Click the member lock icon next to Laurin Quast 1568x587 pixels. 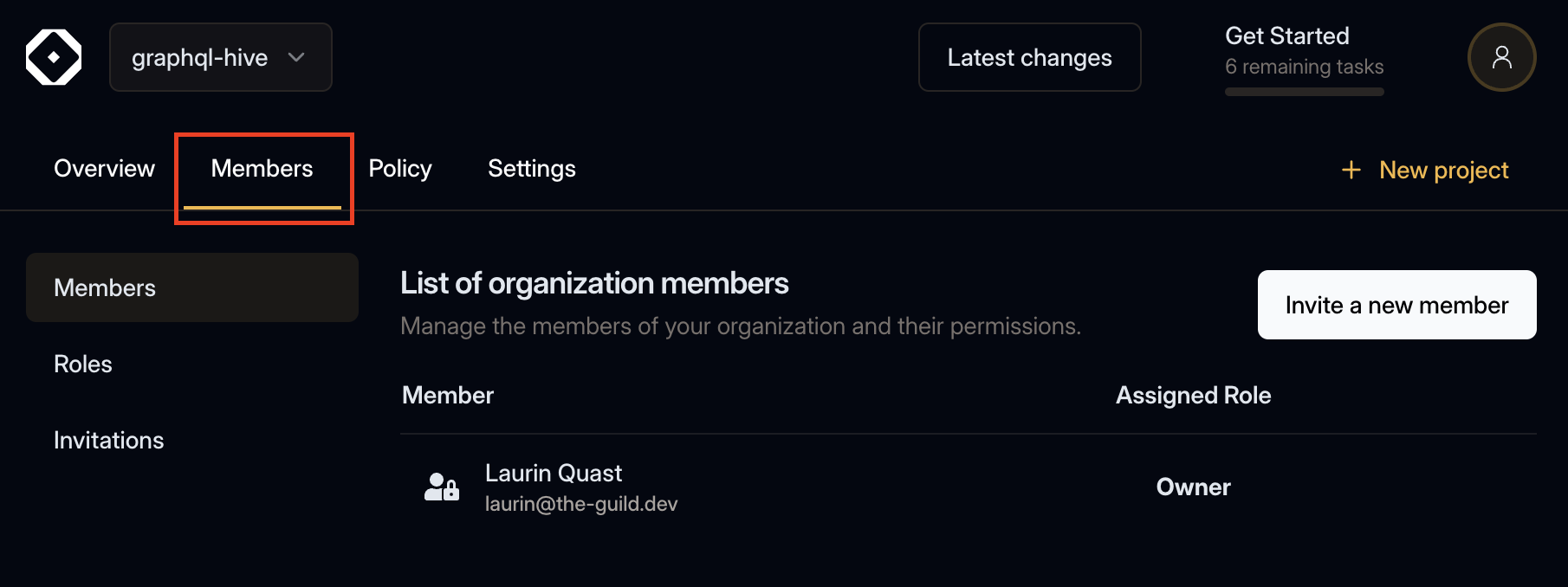[x=441, y=487]
